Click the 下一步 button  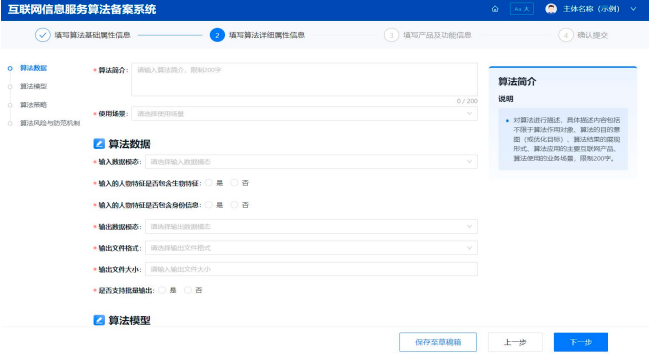coord(581,342)
